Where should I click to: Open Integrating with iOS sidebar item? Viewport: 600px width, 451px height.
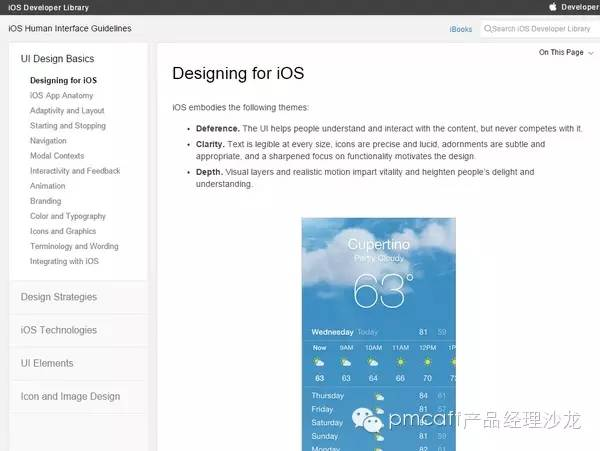tap(64, 261)
